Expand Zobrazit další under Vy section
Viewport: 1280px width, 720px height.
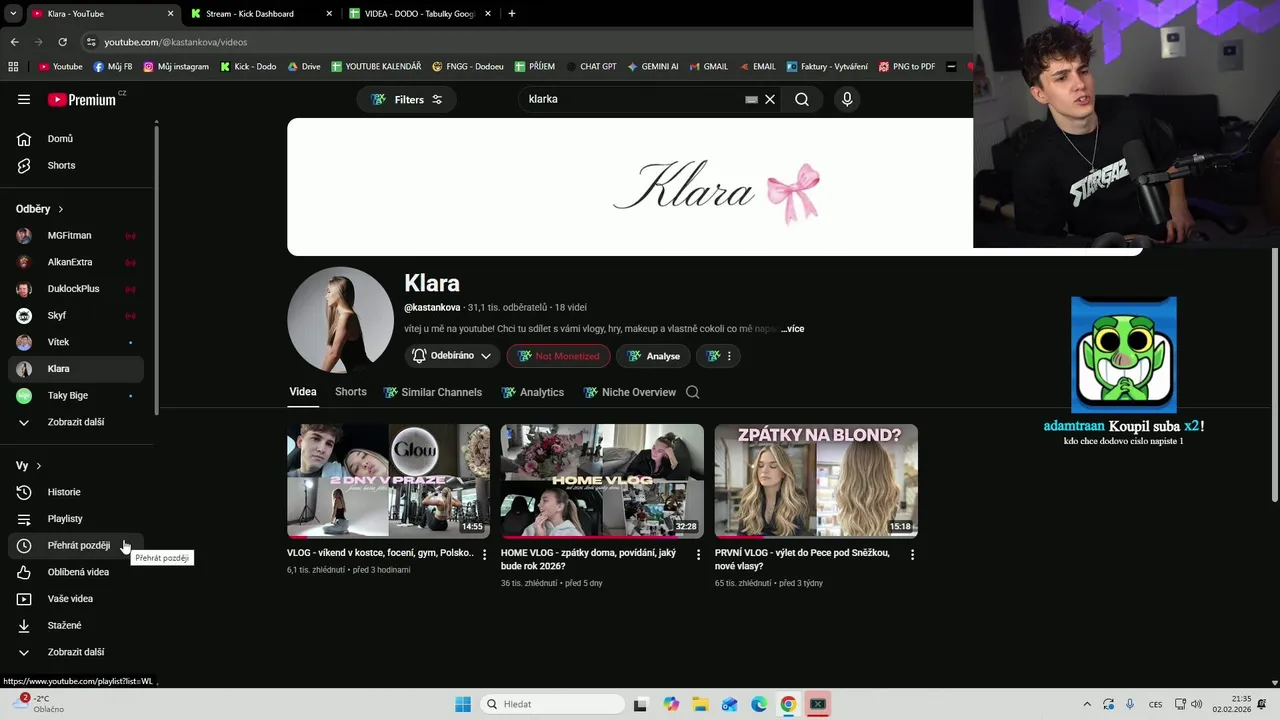click(x=76, y=652)
